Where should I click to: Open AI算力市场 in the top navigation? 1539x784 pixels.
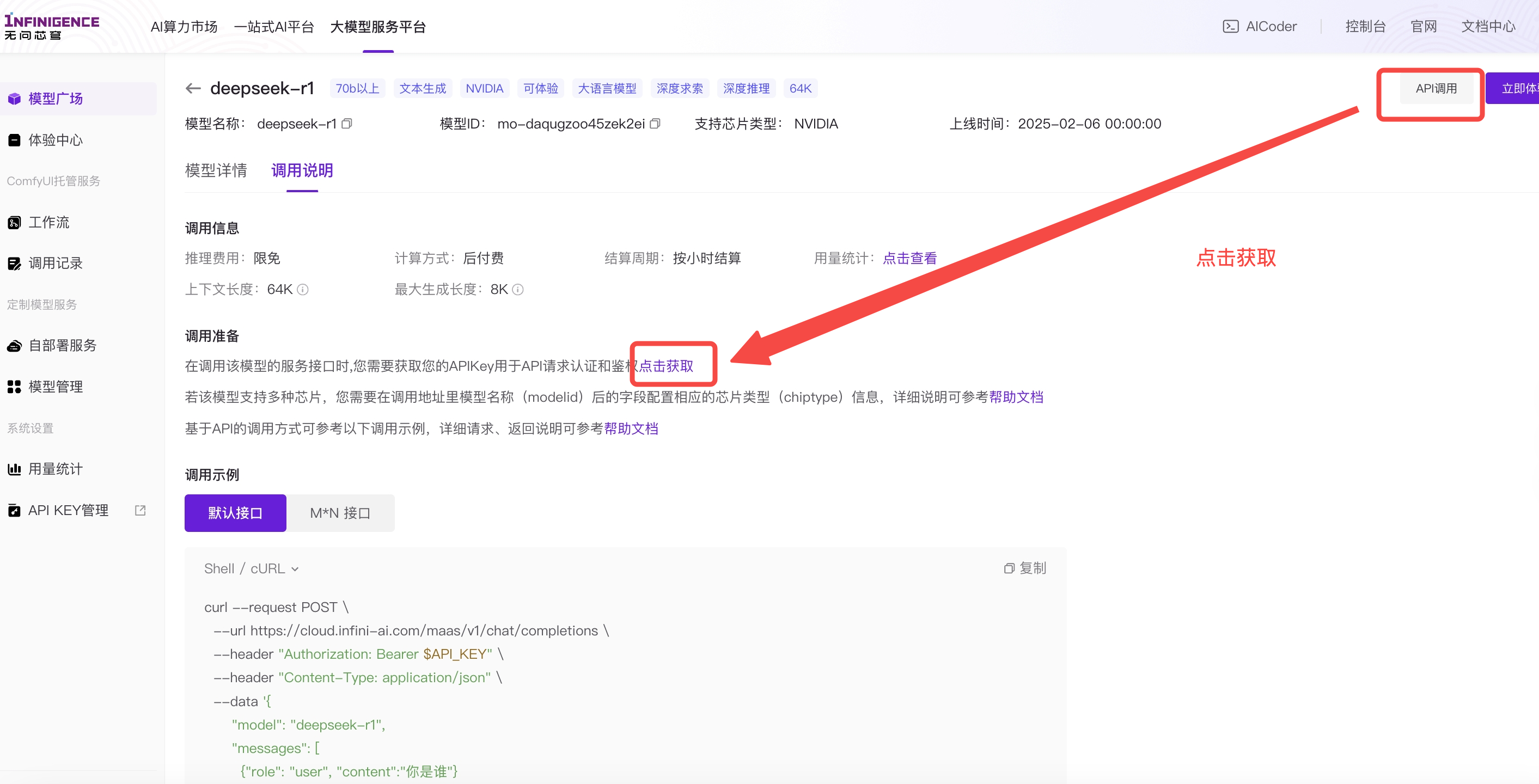coord(184,27)
